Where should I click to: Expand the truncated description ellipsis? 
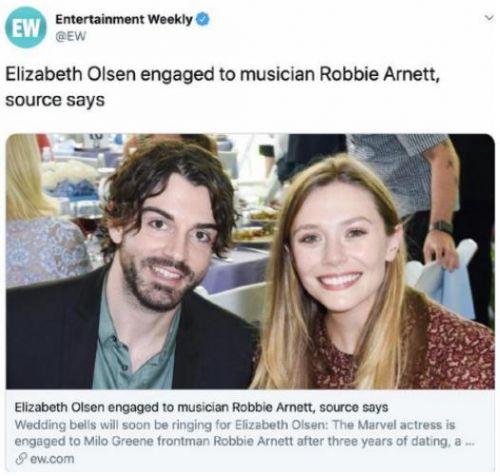point(469,443)
